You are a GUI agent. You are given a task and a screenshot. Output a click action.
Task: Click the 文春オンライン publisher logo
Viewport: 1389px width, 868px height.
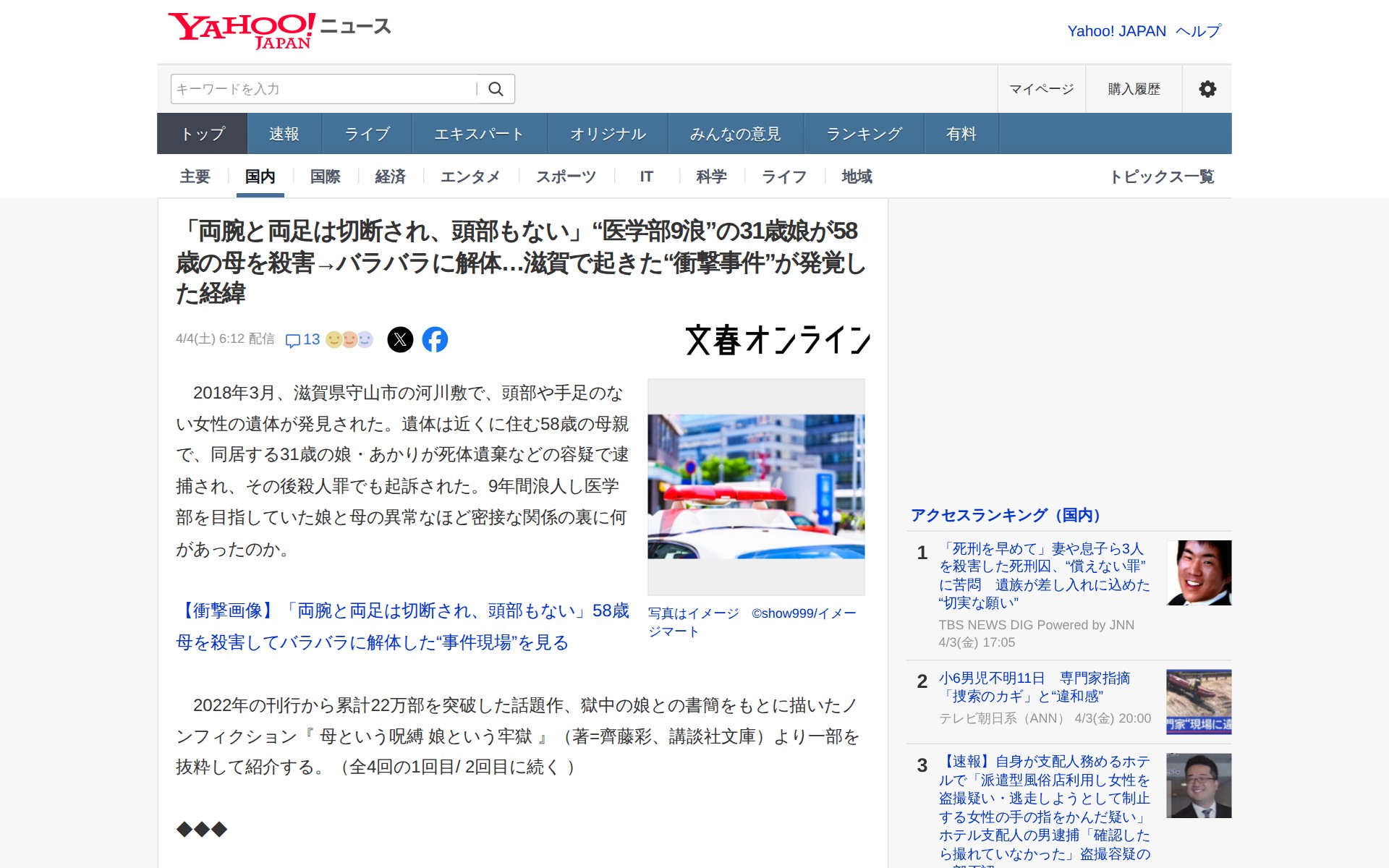(x=778, y=340)
